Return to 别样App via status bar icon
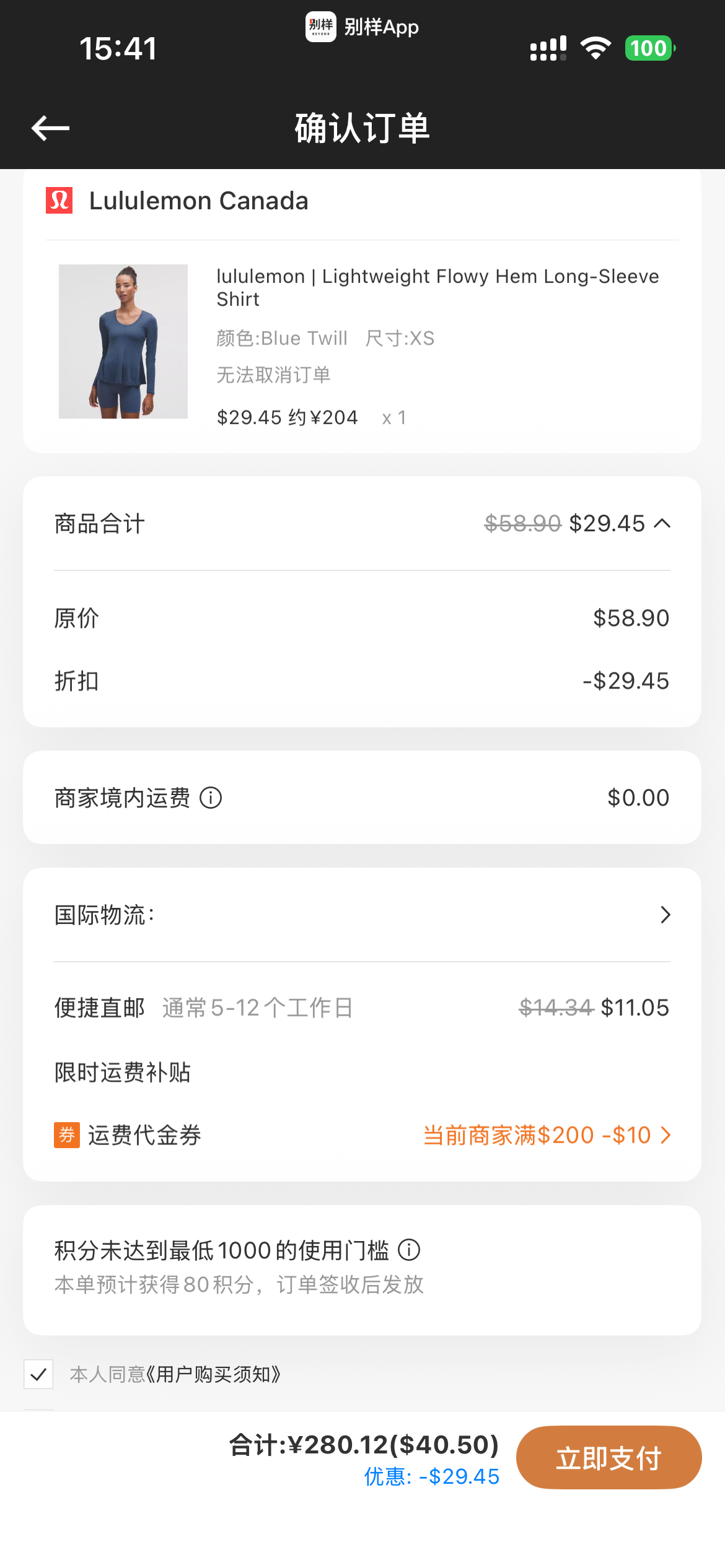The height and width of the screenshot is (1568, 725). click(320, 27)
